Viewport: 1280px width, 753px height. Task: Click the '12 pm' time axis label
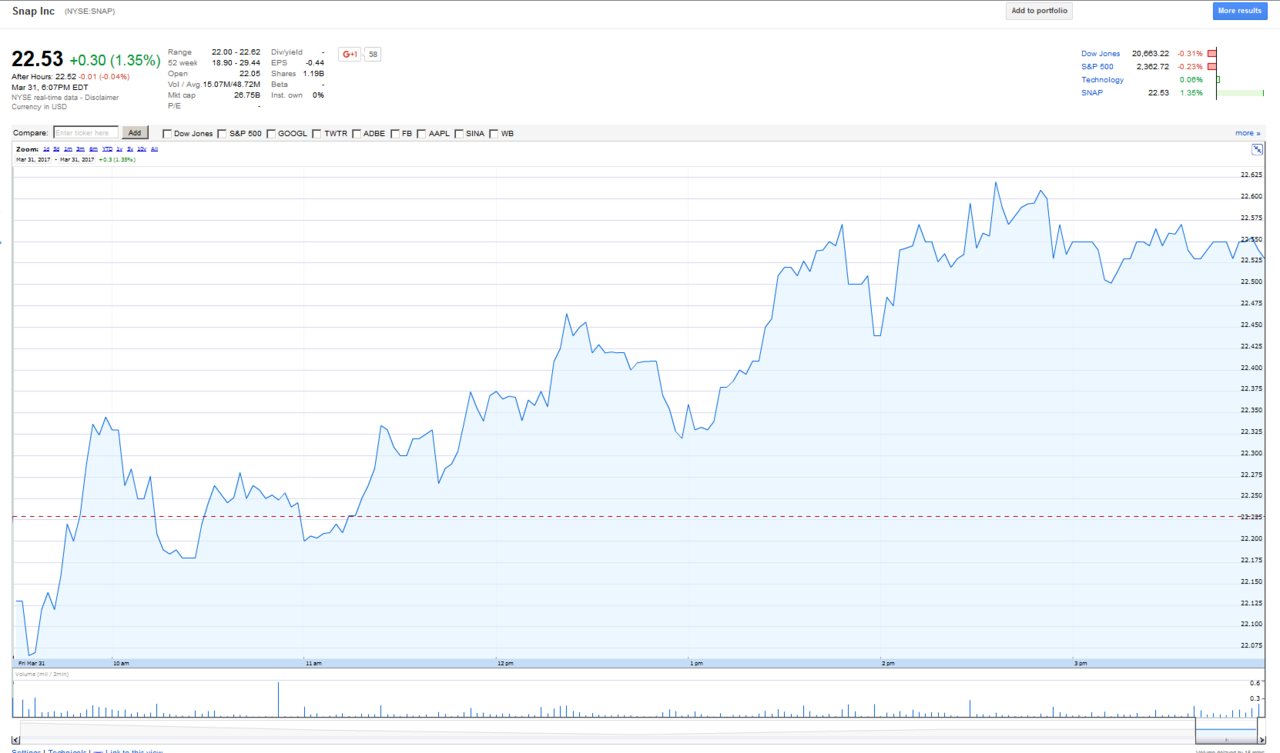point(505,663)
